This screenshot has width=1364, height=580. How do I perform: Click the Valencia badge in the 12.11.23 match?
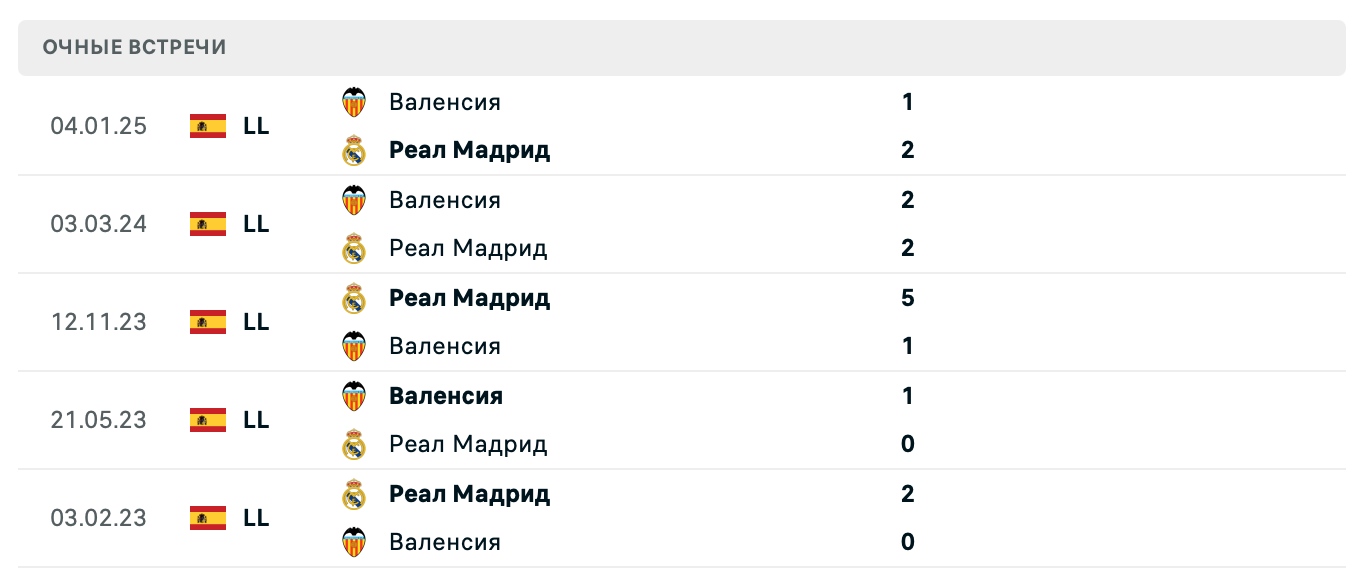(354, 346)
